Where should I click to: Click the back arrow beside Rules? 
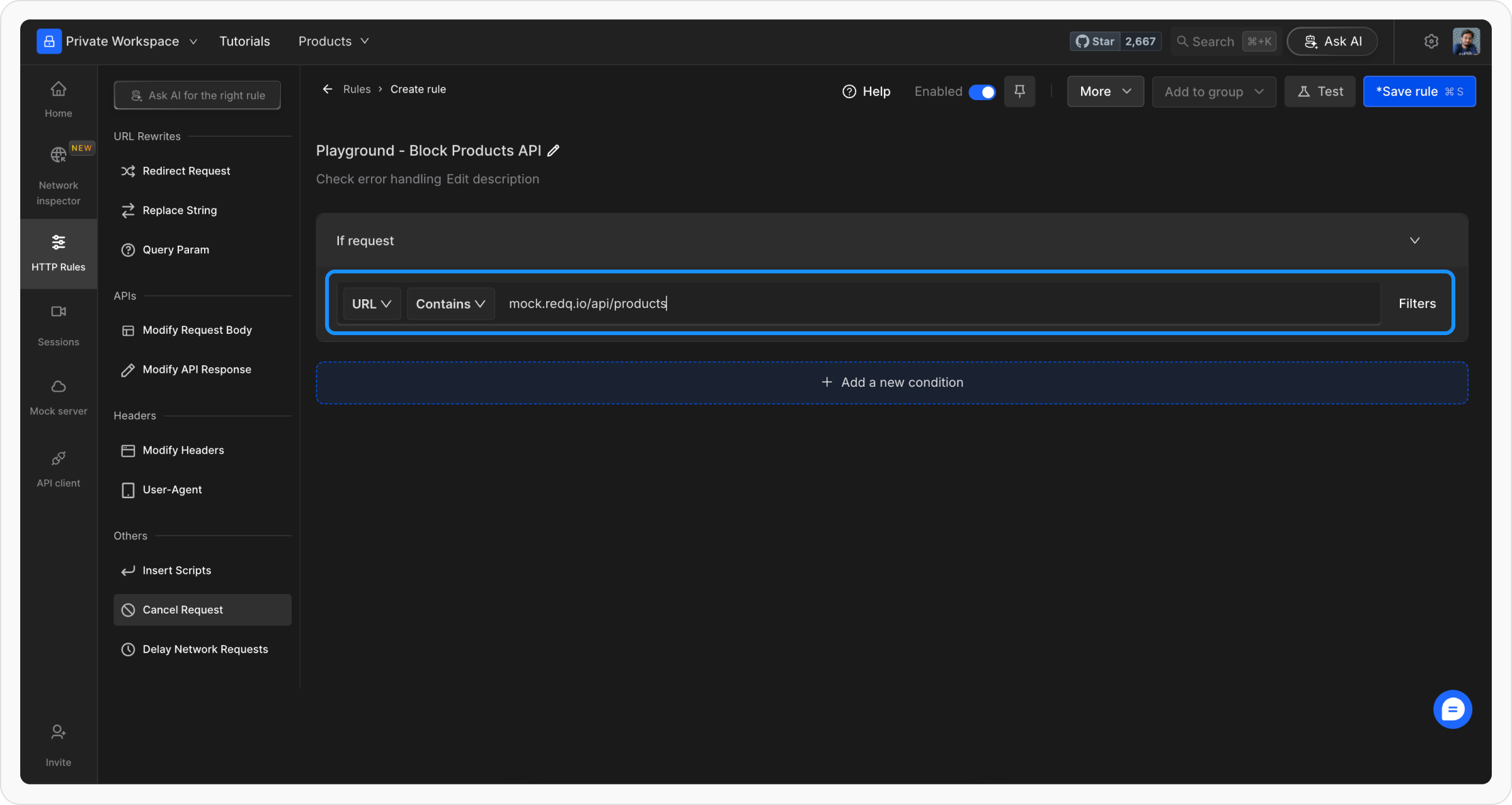[x=328, y=89]
